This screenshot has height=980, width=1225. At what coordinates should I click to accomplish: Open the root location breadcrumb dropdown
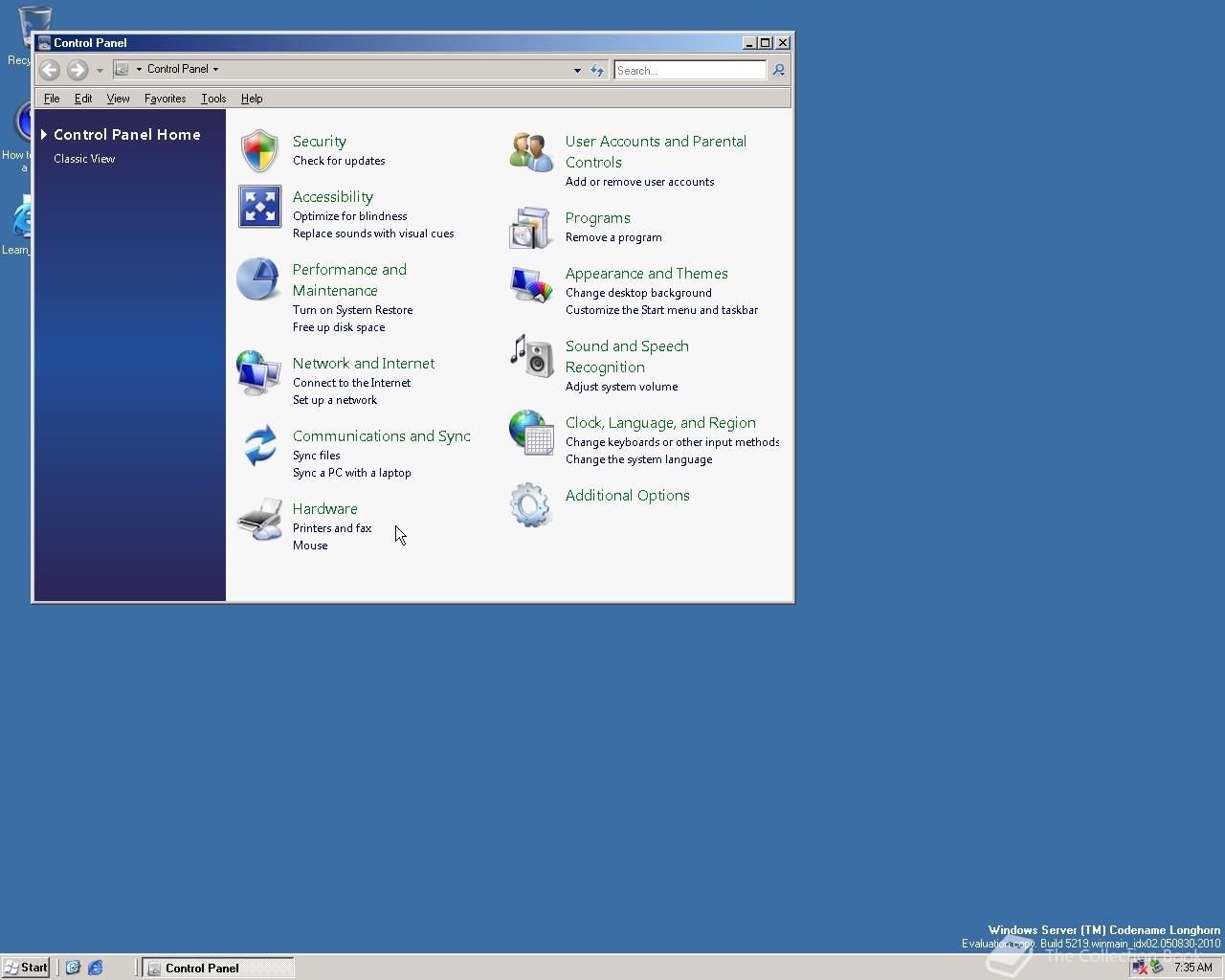pos(139,69)
